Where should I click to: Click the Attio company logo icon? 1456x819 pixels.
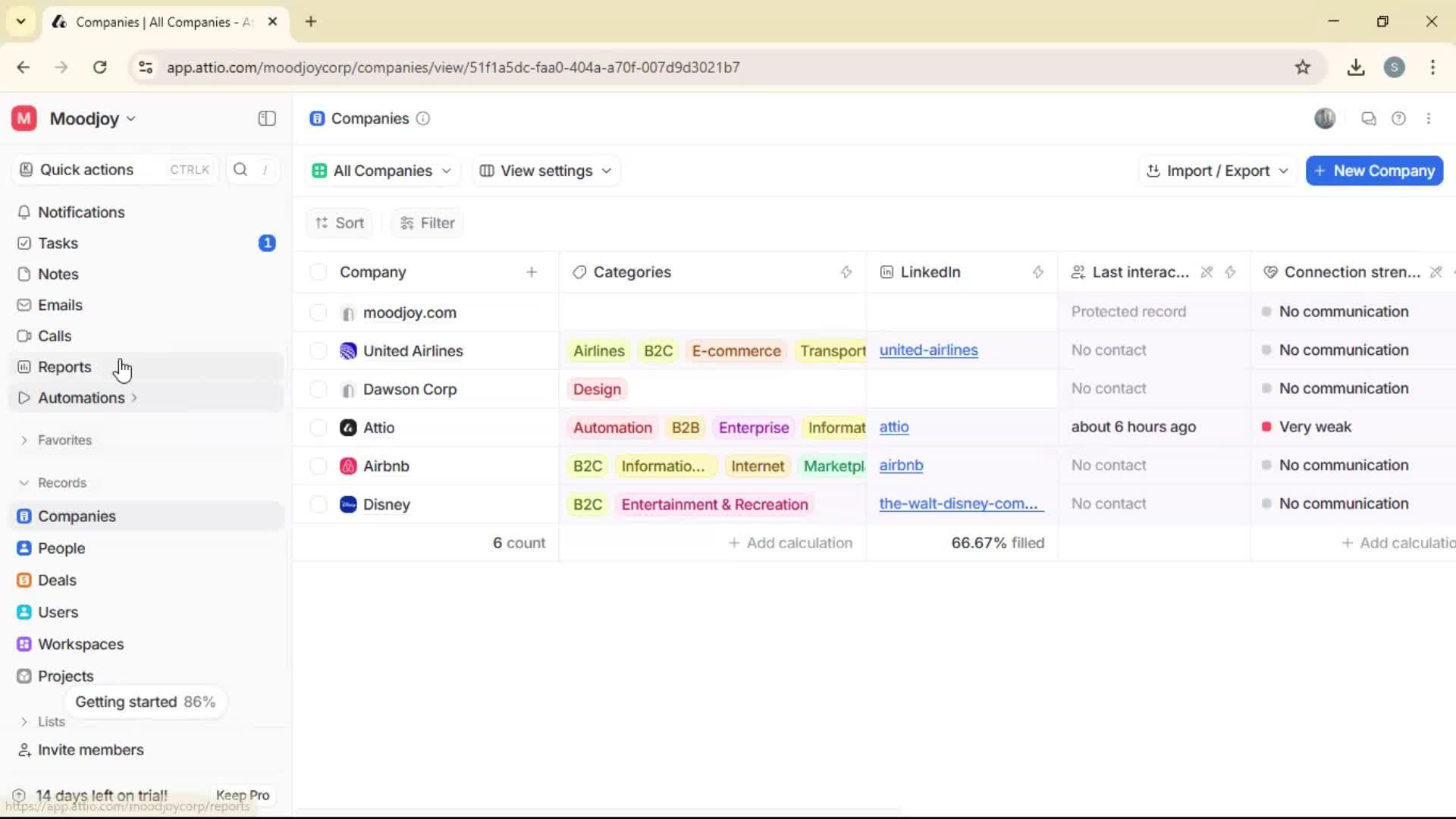(348, 428)
